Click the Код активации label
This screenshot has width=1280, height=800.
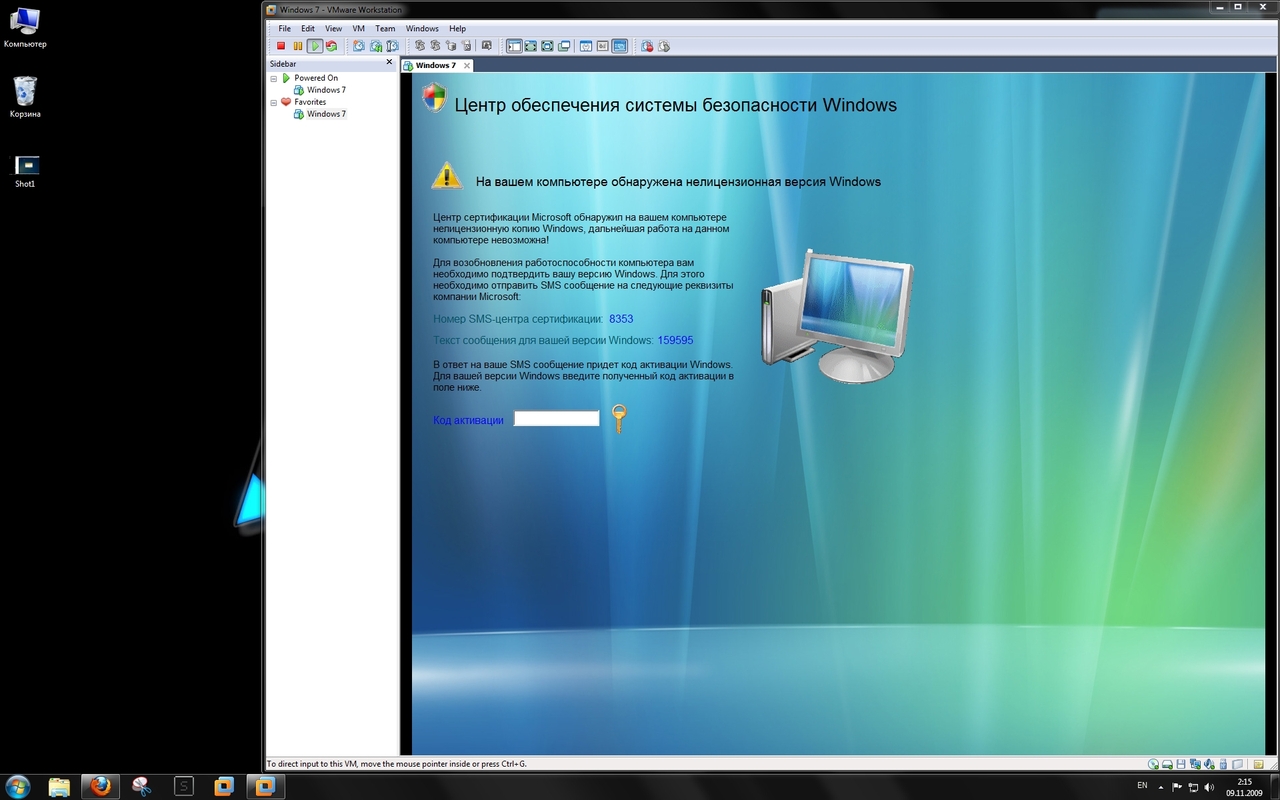tap(468, 420)
